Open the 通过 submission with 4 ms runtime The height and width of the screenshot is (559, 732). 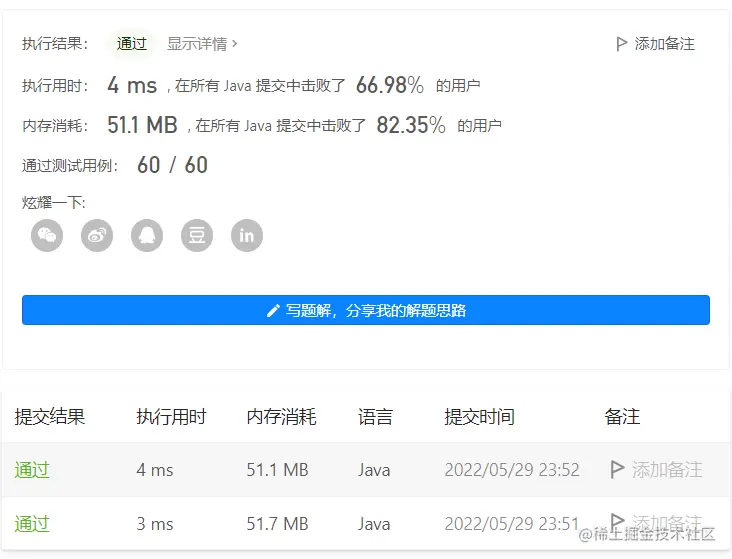click(x=32, y=470)
